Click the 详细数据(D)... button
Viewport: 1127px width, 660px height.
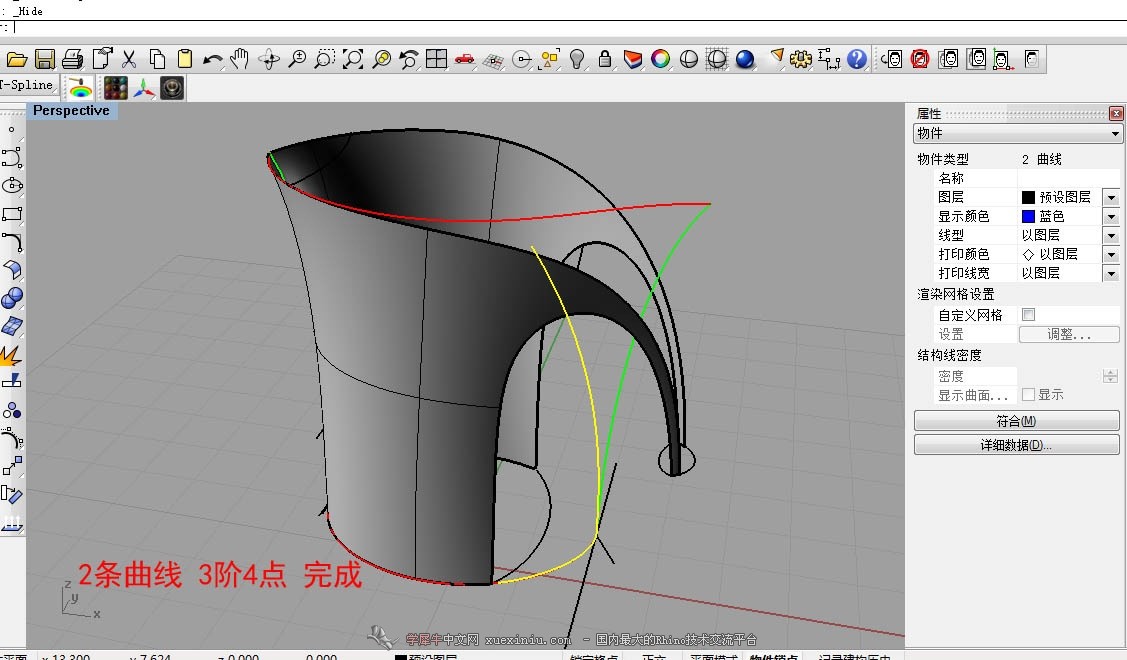[1016, 445]
